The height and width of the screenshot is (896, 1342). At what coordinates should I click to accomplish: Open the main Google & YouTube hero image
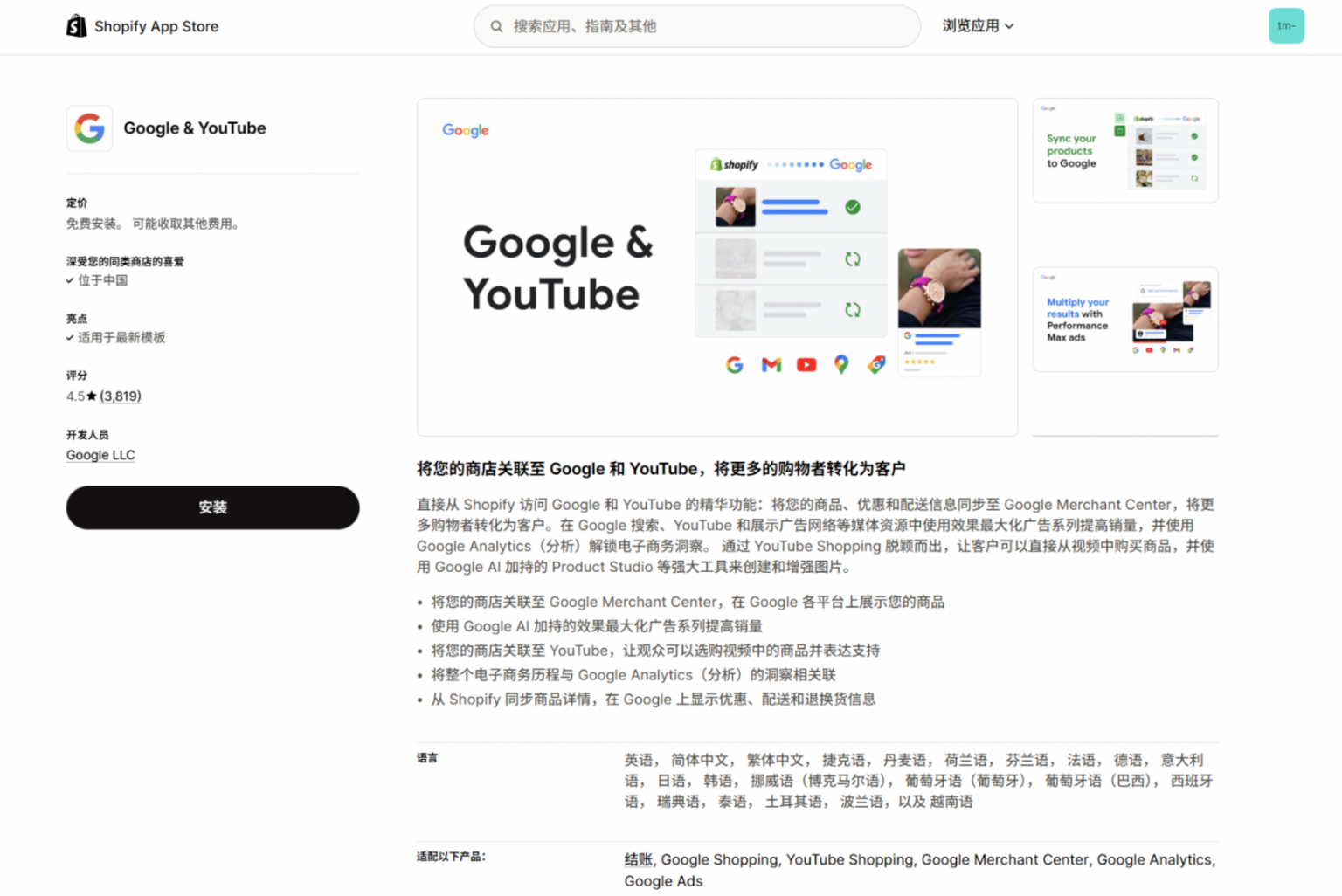click(x=717, y=267)
